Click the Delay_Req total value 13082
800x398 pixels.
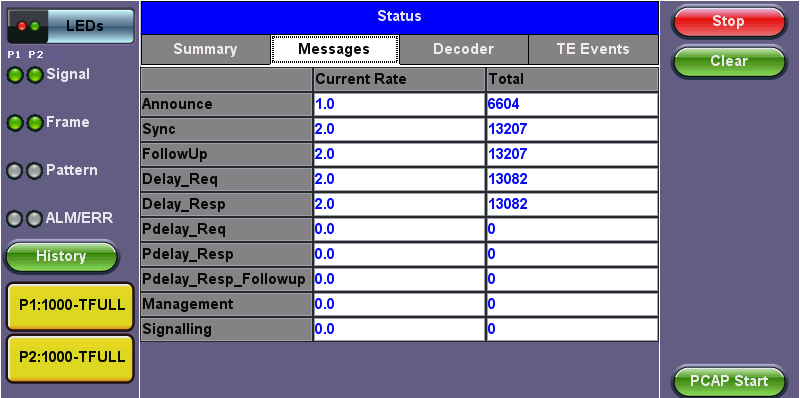572,180
